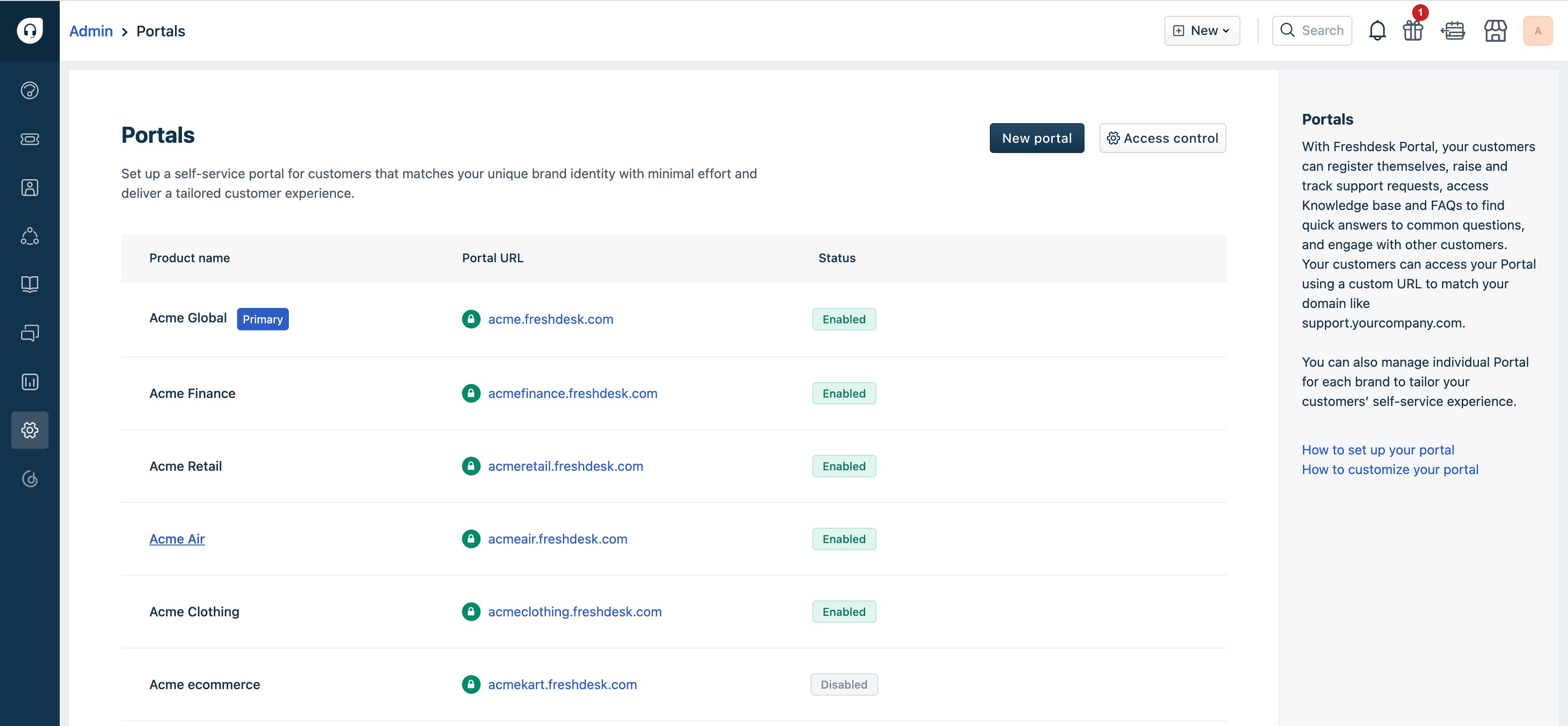Open the Tickets sidebar icon
1568x726 pixels.
pos(30,140)
